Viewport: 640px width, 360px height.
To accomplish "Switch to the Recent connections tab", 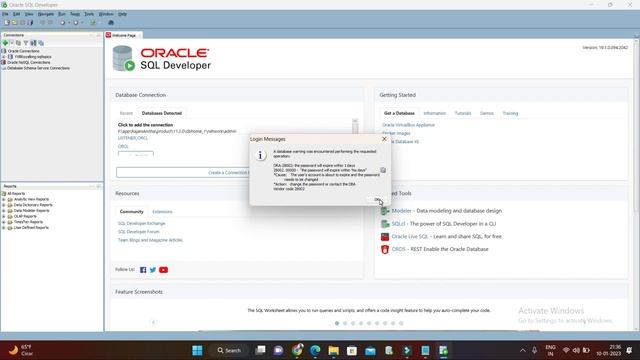I will (126, 113).
